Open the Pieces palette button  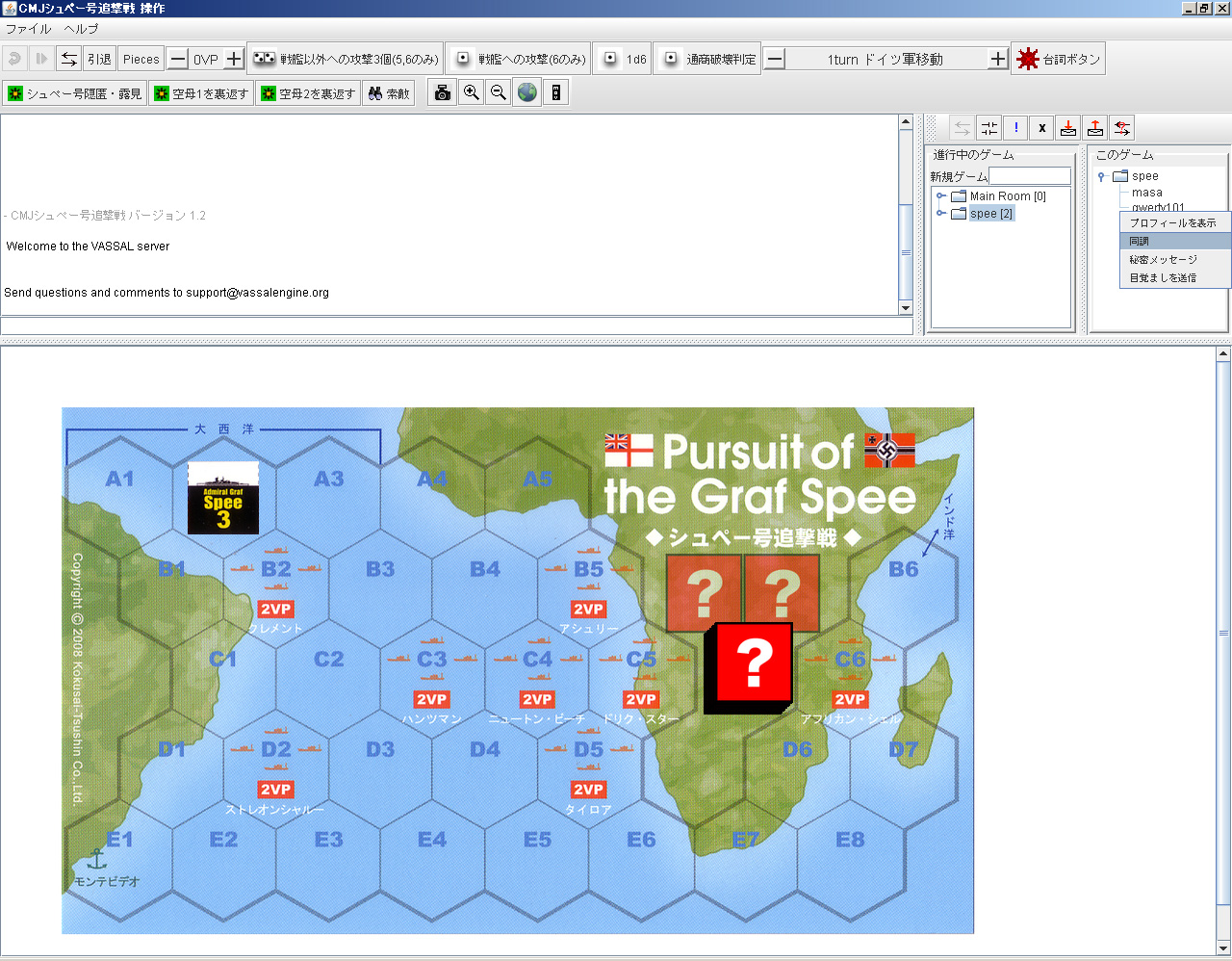point(141,59)
